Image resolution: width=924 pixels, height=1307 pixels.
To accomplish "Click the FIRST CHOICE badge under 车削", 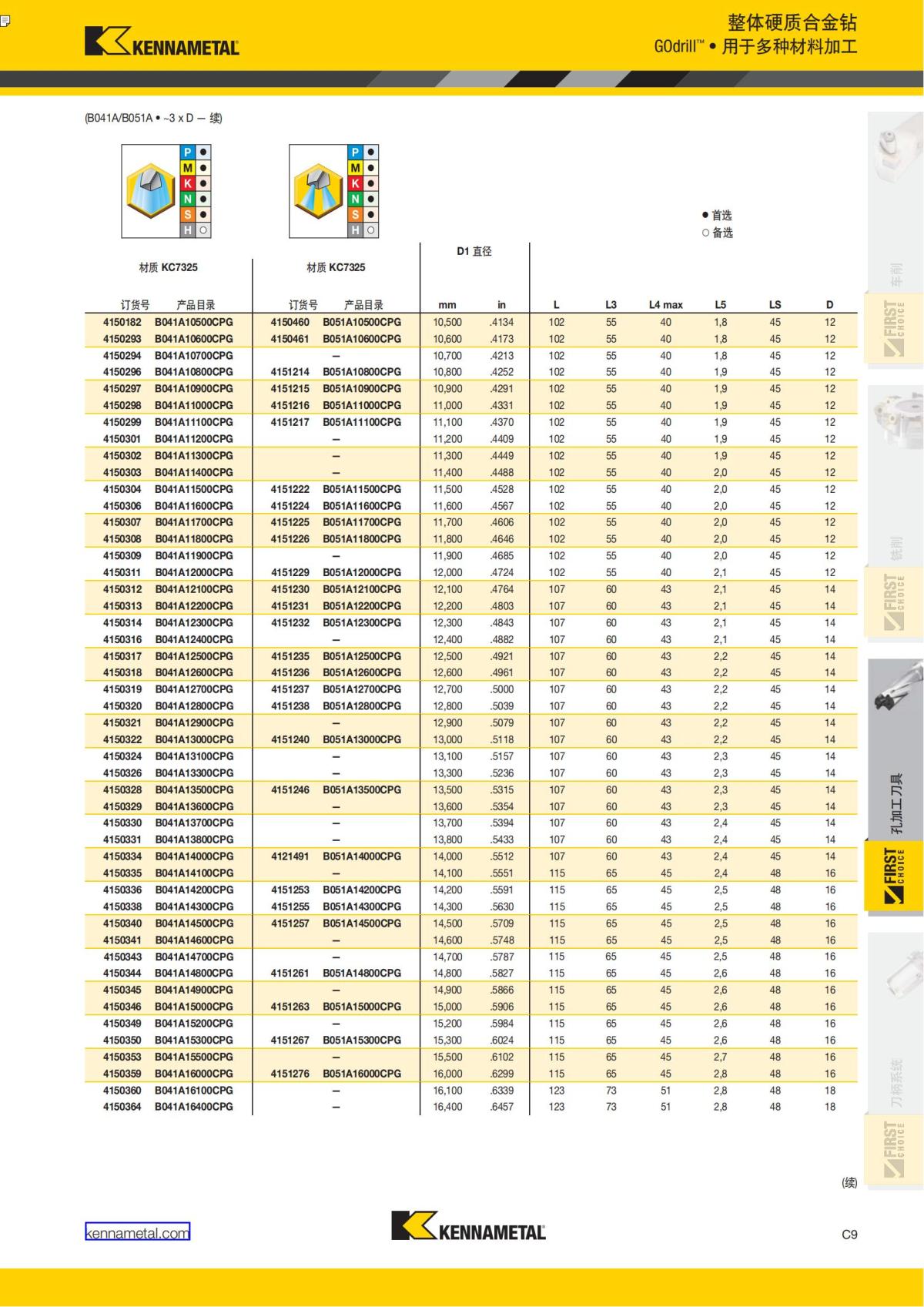I will point(895,328).
